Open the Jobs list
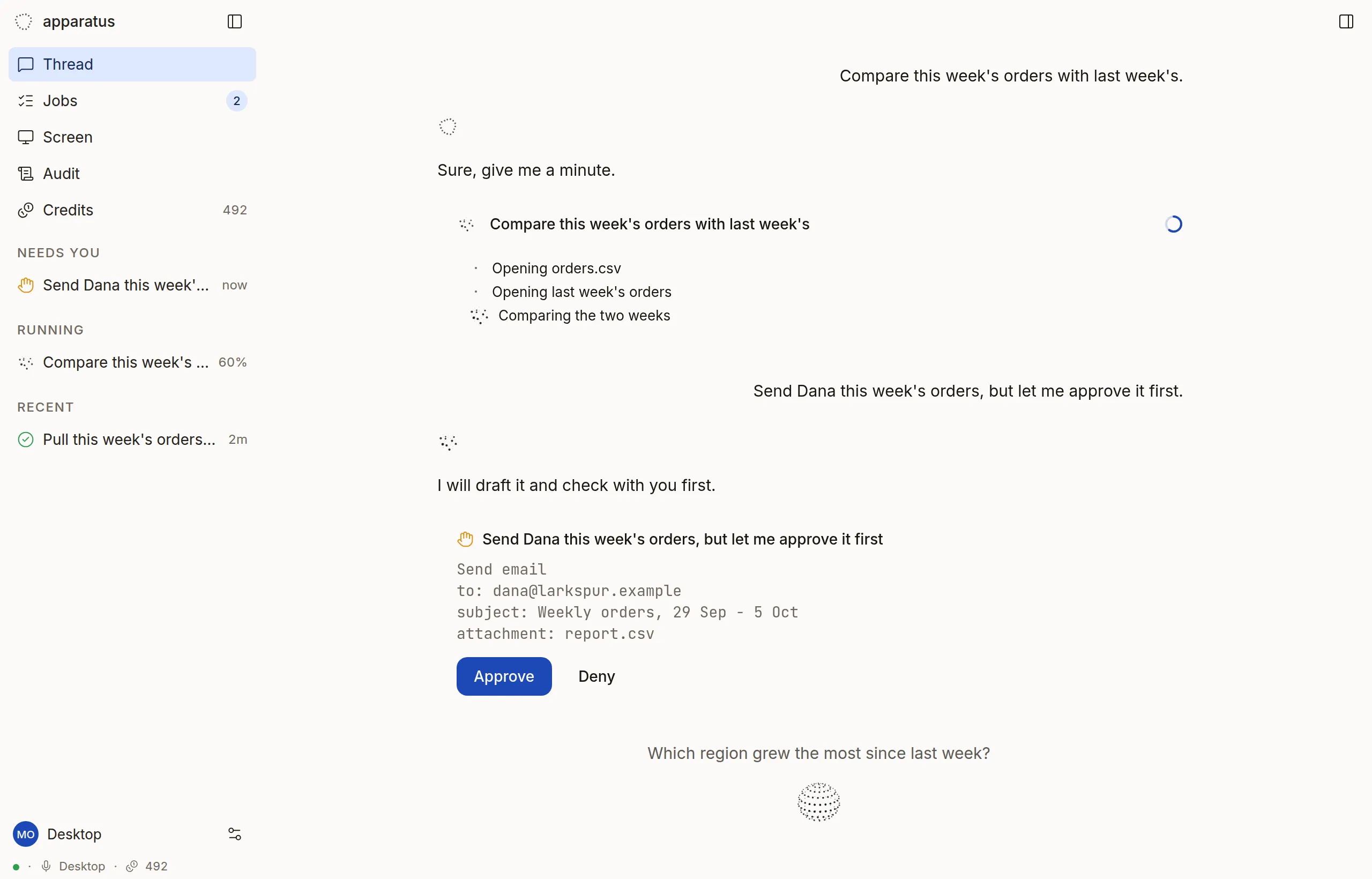Screen dimensions: 1372x879 pos(132,101)
